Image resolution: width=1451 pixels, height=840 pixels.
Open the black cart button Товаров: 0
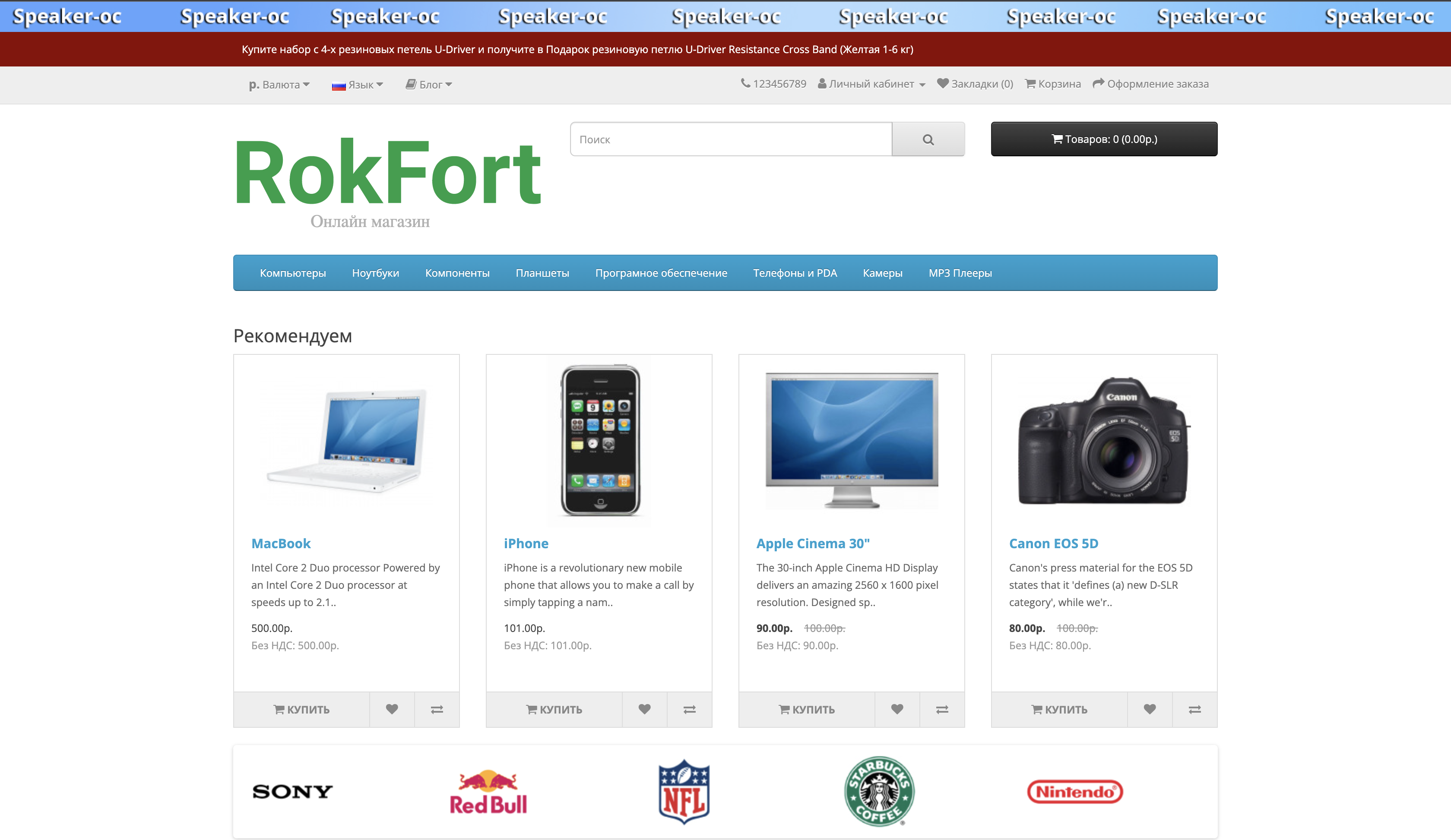tap(1104, 139)
